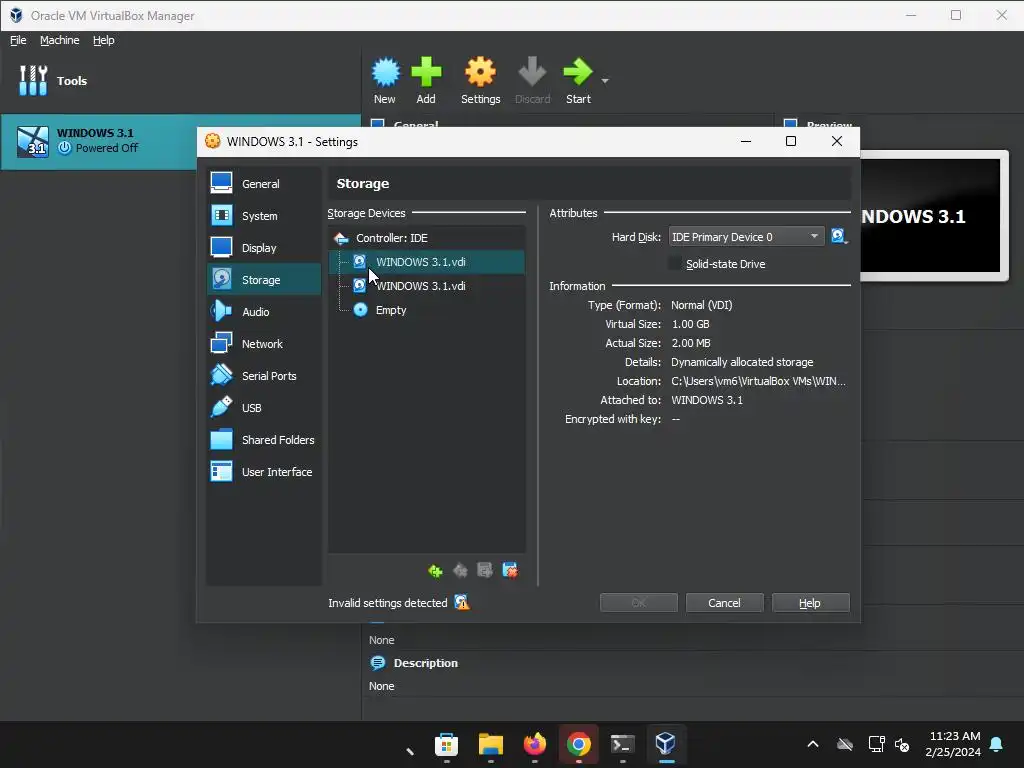The width and height of the screenshot is (1024, 768).
Task: Click the muted volume tray icon
Action: pyautogui.click(x=903, y=744)
